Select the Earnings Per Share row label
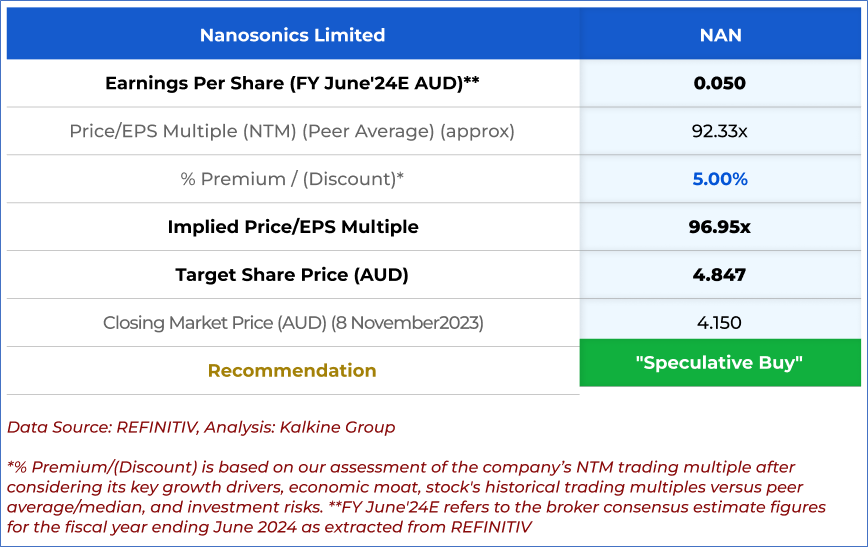The height and width of the screenshot is (547, 868). coord(292,83)
